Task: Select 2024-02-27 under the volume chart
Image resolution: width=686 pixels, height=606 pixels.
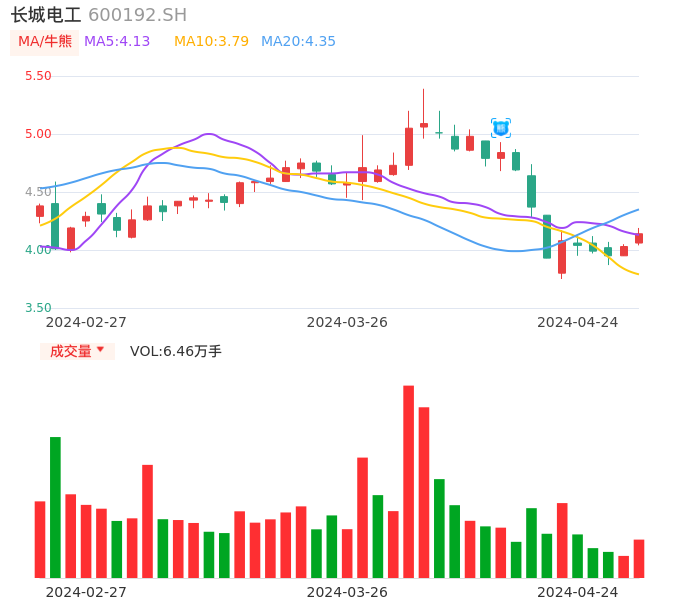Action: point(86,592)
